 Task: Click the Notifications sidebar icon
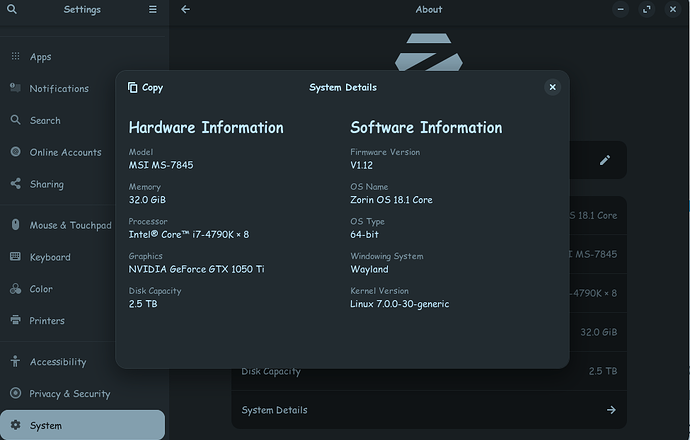point(15,88)
